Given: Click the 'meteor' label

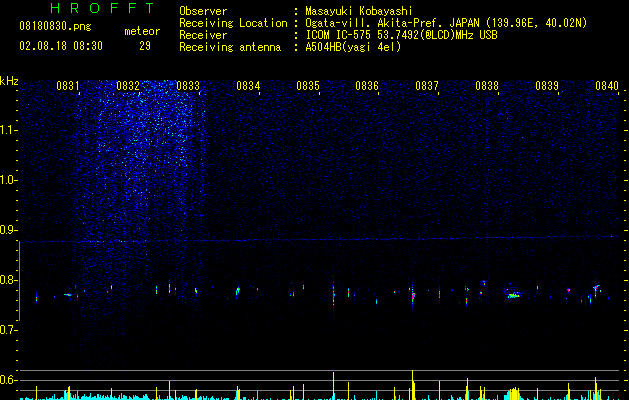Looking at the screenshot, I should (142, 31).
